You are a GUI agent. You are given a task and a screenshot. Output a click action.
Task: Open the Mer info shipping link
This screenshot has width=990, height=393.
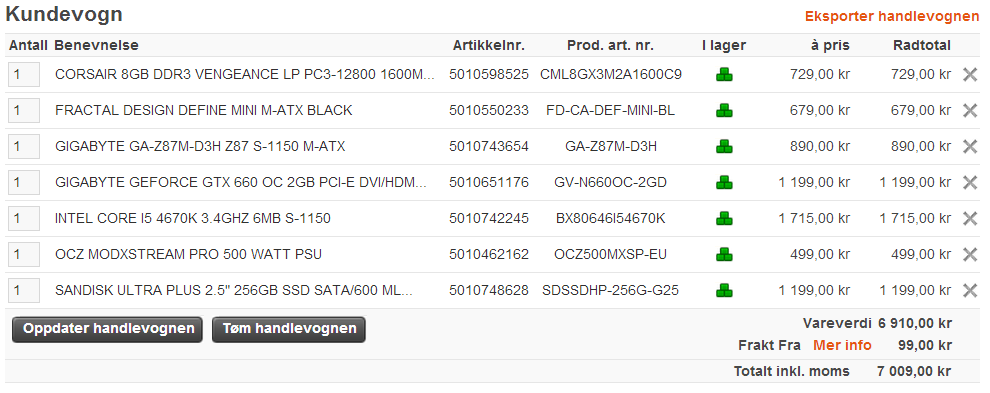point(842,345)
